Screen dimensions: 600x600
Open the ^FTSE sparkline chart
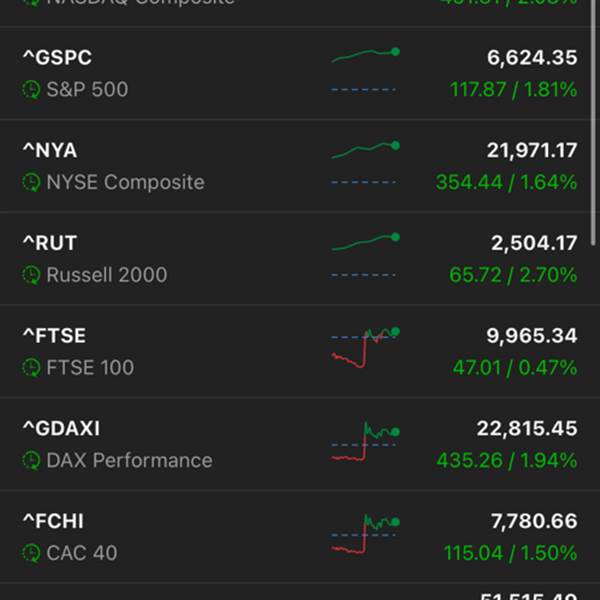coord(365,346)
